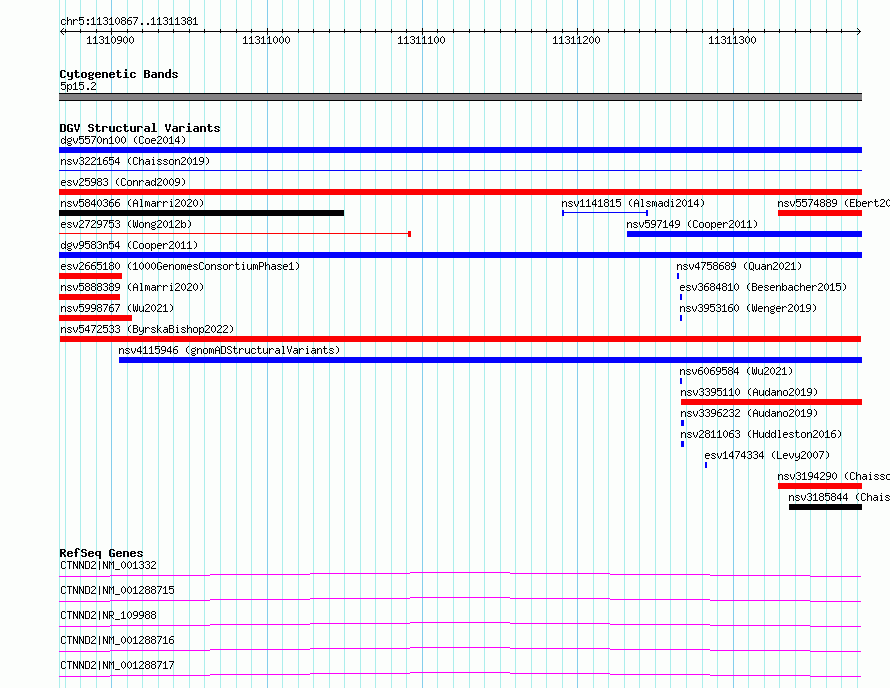This screenshot has width=890, height=688.
Task: Click the blue nsv597149 variant bar
Action: click(744, 234)
